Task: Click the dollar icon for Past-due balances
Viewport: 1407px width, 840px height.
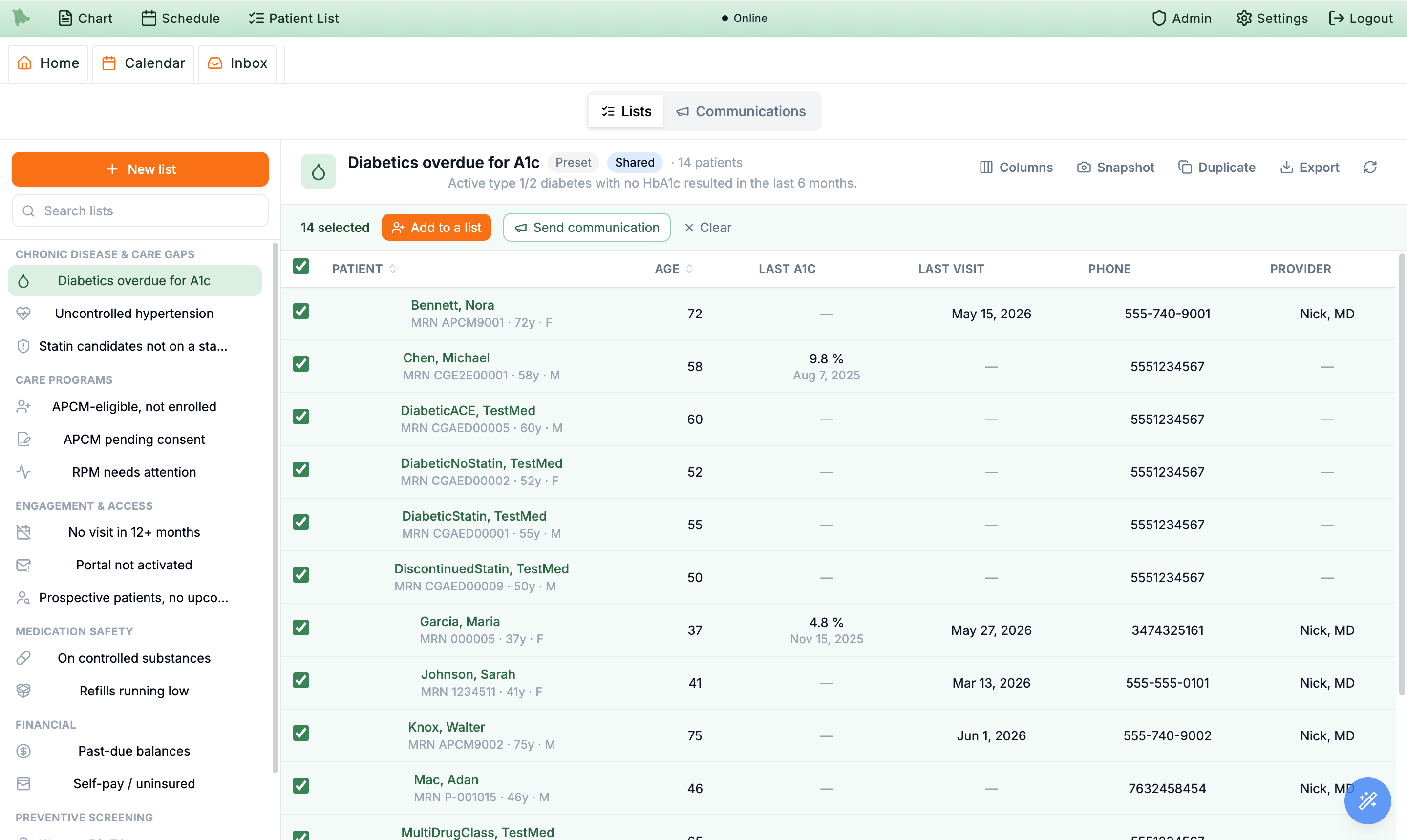Action: point(23,751)
